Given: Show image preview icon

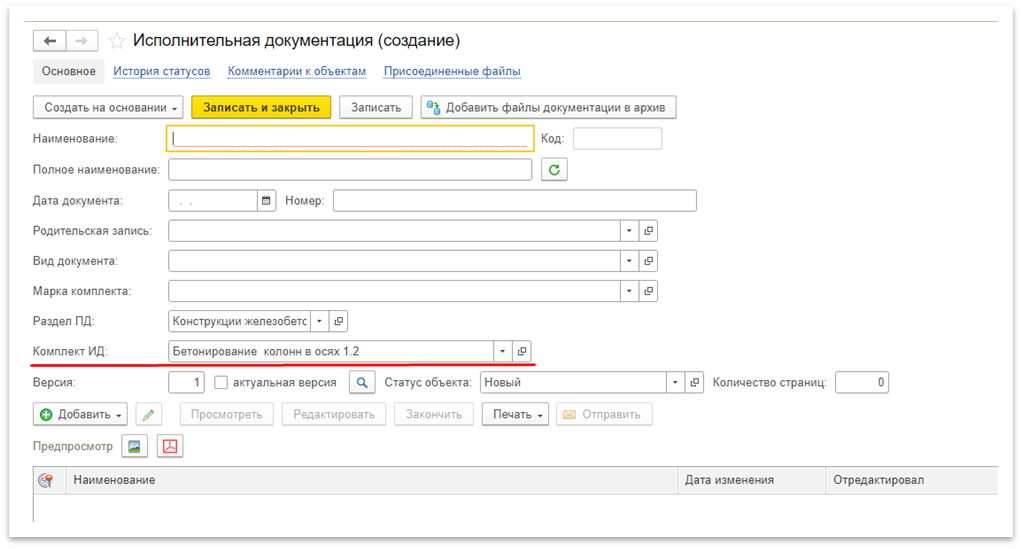Looking at the screenshot, I should click(x=134, y=446).
